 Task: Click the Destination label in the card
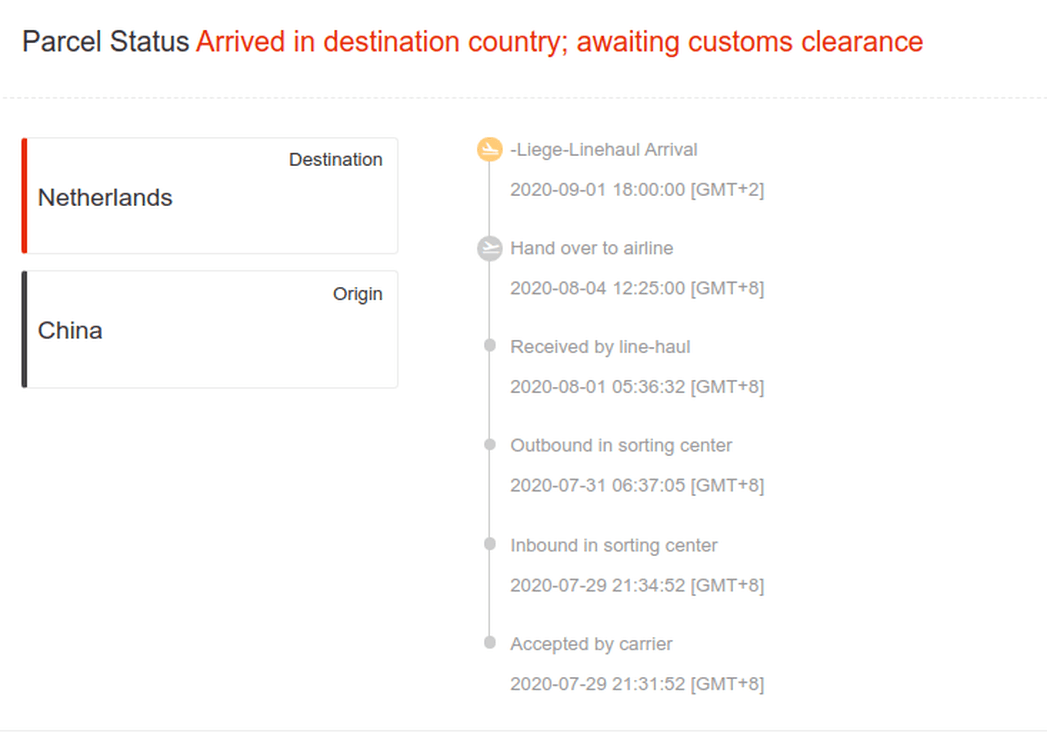point(335,160)
